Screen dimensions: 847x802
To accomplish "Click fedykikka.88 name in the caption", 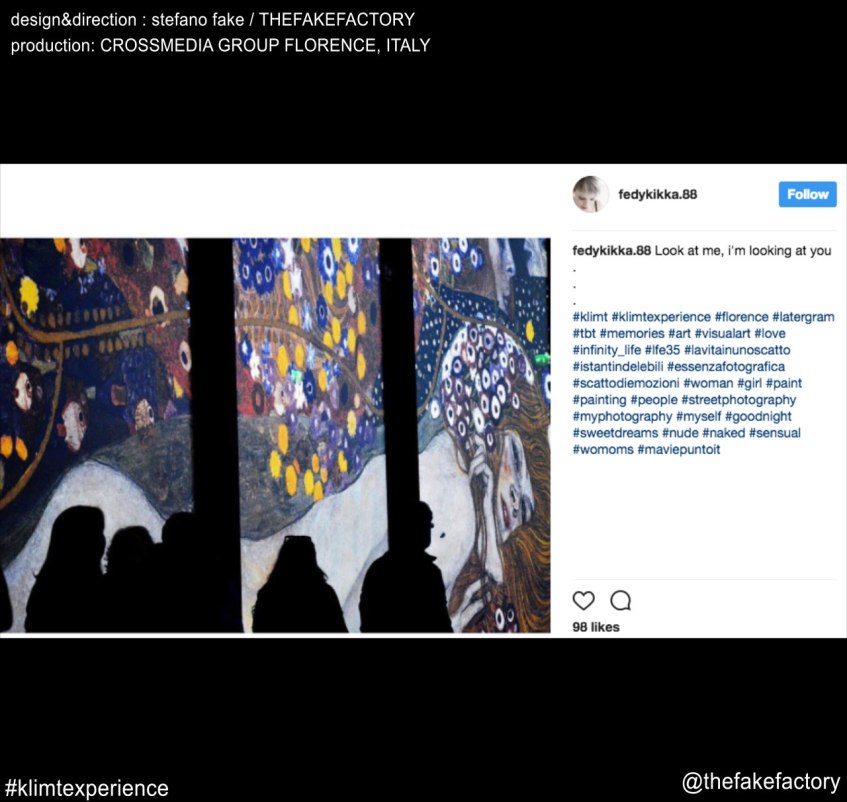I will click(611, 251).
